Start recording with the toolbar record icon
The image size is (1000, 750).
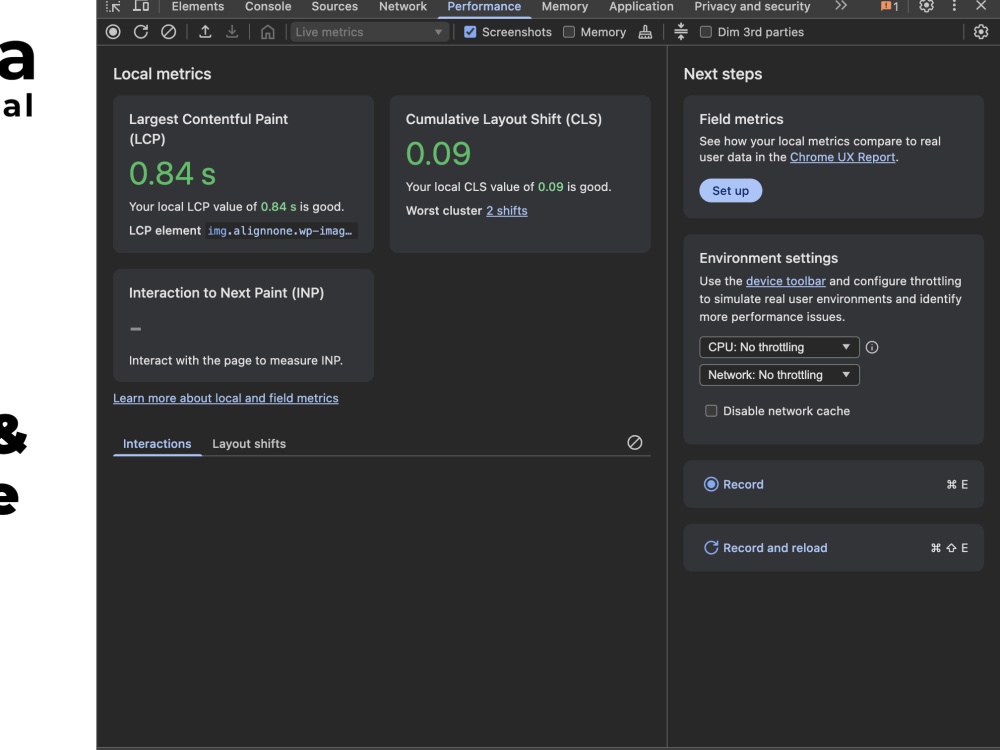click(113, 32)
